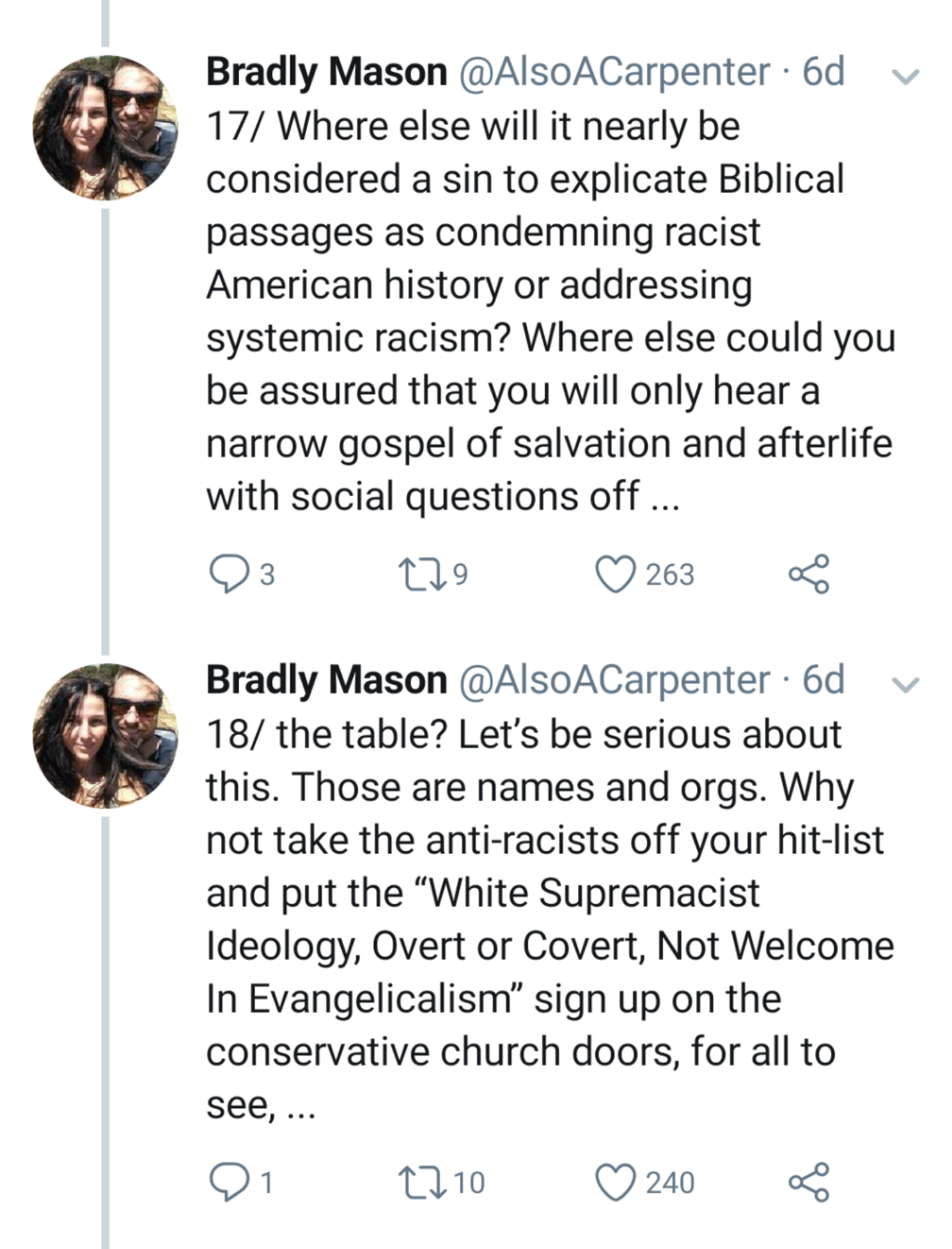Share the tweet numbered 17
Viewport: 952px width, 1249px height.
(x=809, y=574)
